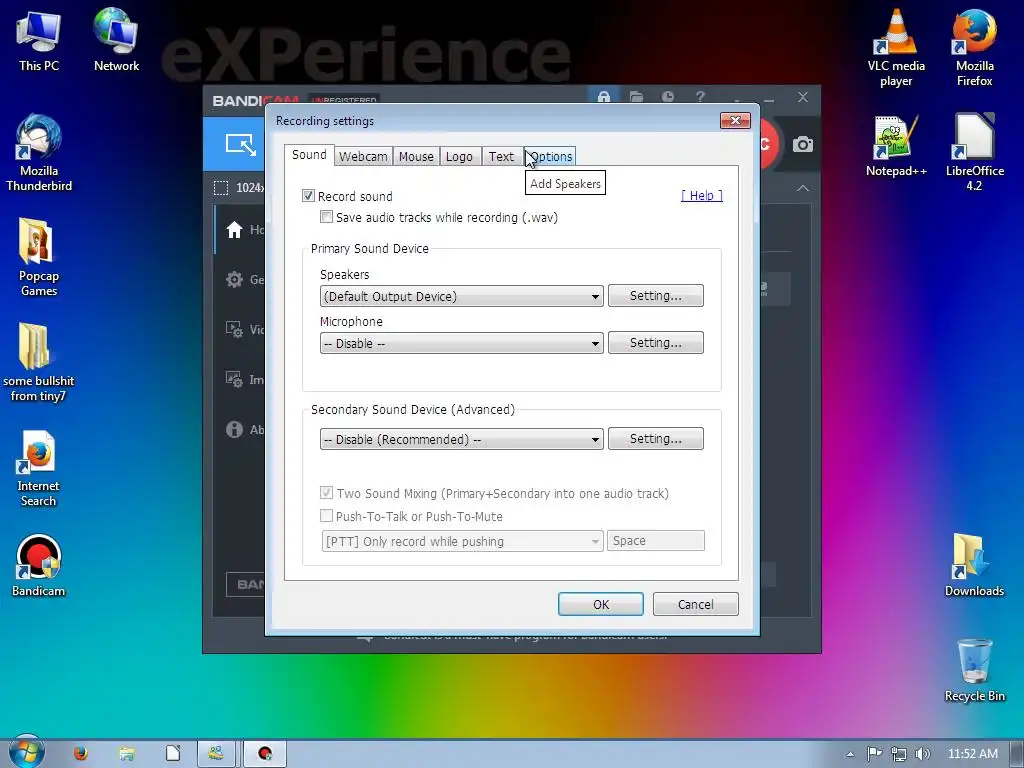Click the Bandicam taskbar button
1024x768 pixels.
[x=264, y=754]
